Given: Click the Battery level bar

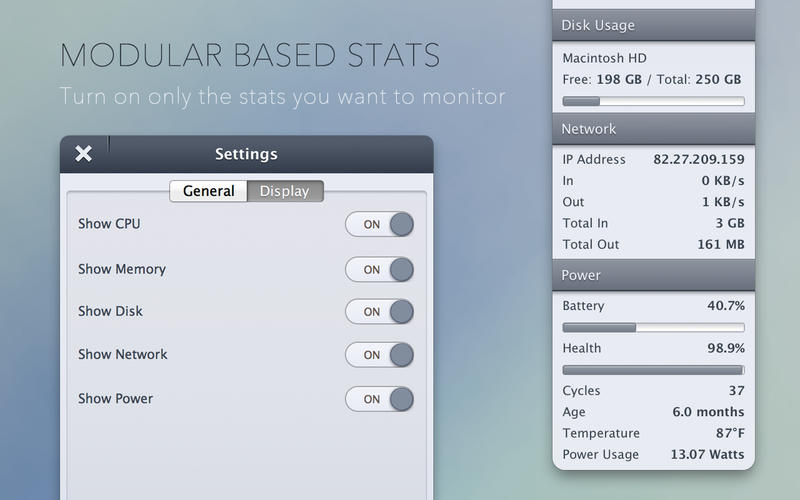Looking at the screenshot, I should coord(653,327).
